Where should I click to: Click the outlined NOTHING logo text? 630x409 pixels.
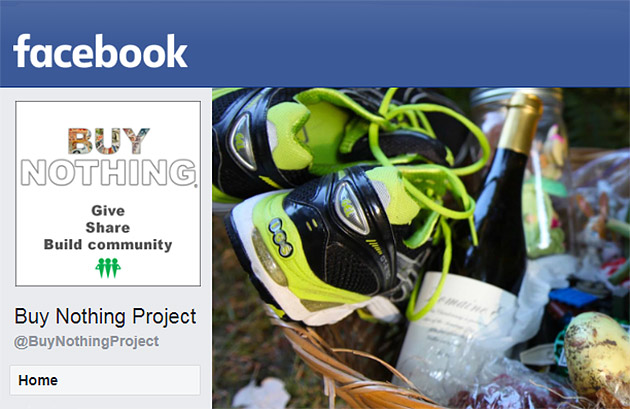[108, 172]
